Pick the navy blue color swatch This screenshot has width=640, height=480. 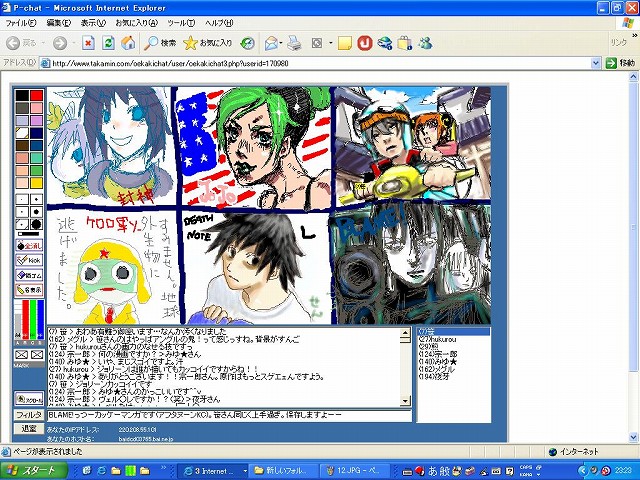click(x=36, y=133)
